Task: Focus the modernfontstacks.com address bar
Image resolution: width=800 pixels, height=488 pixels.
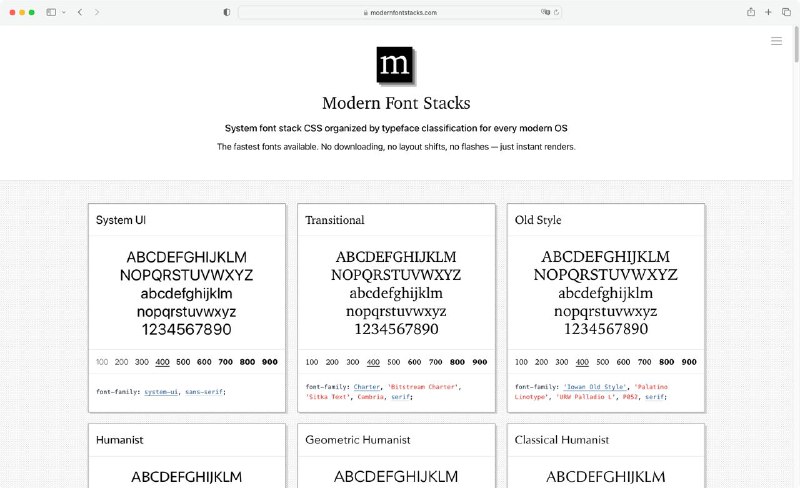Action: pyautogui.click(x=400, y=12)
